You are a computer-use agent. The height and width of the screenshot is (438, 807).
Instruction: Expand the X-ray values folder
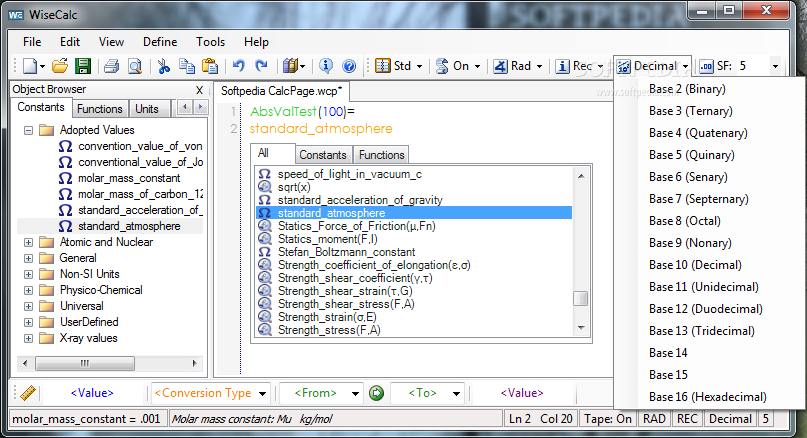pyautogui.click(x=28, y=338)
